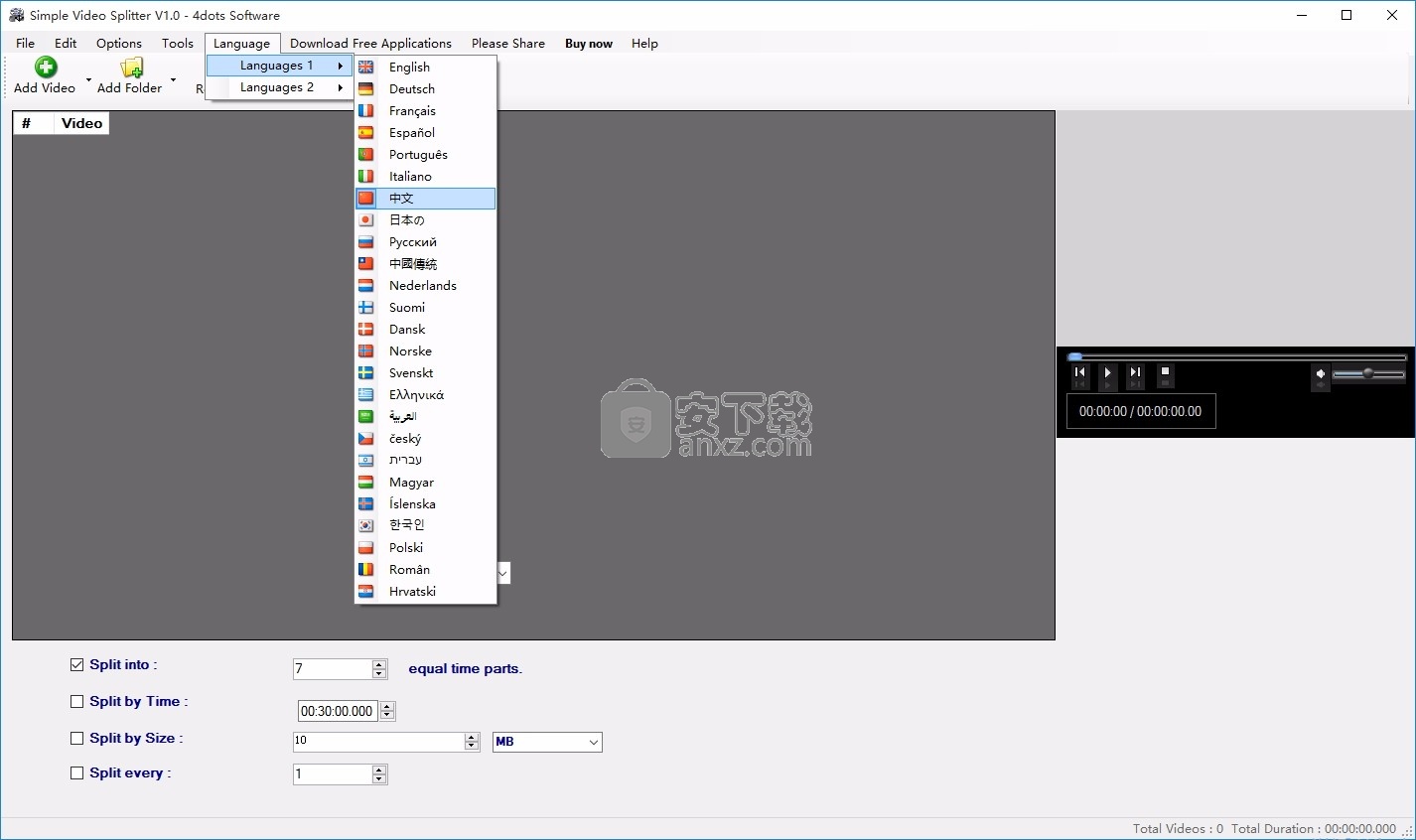Select Ελληνικά Greek language entry

click(425, 394)
